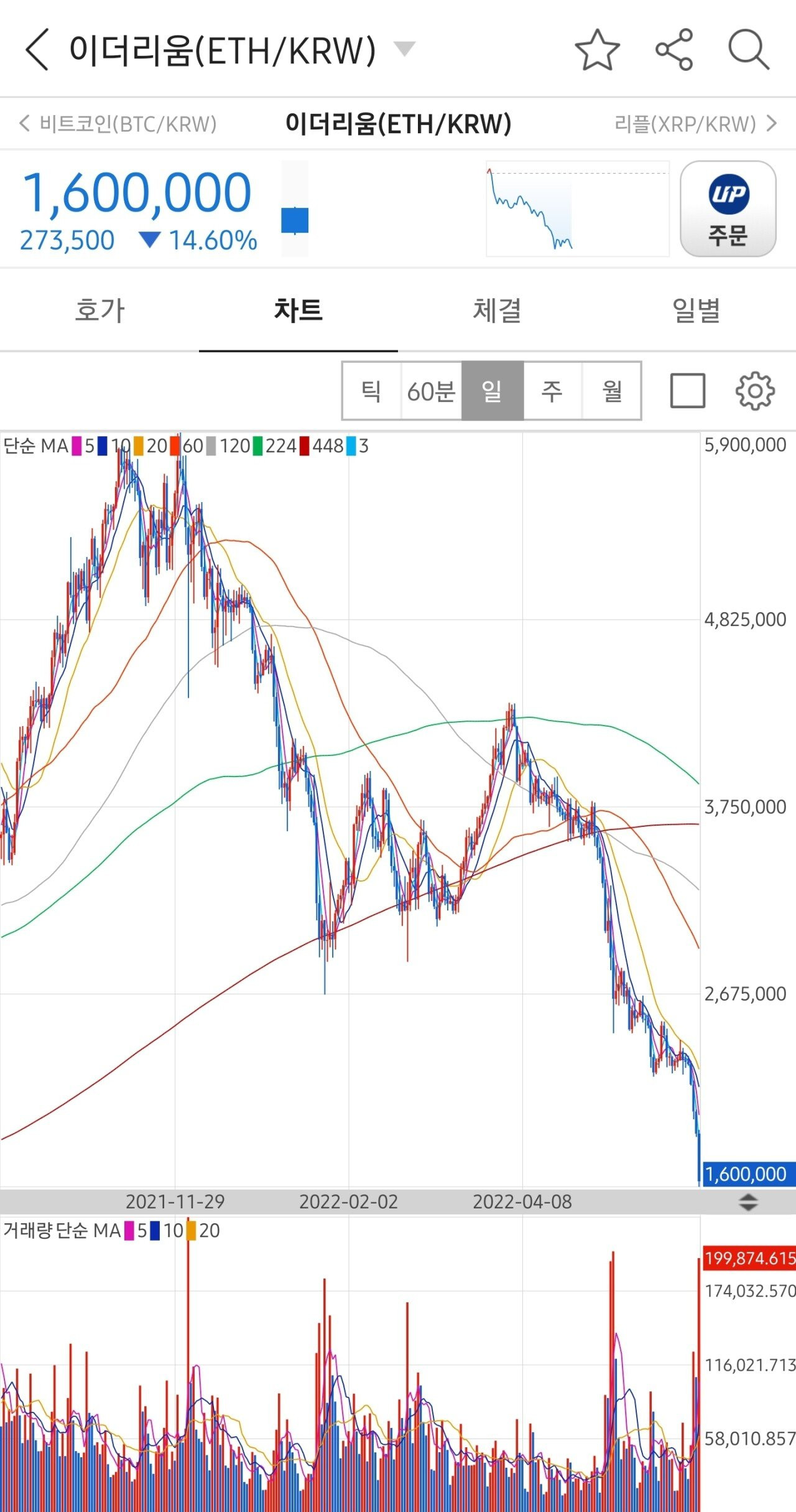
Task: Open the 일별 tab
Action: [x=696, y=310]
